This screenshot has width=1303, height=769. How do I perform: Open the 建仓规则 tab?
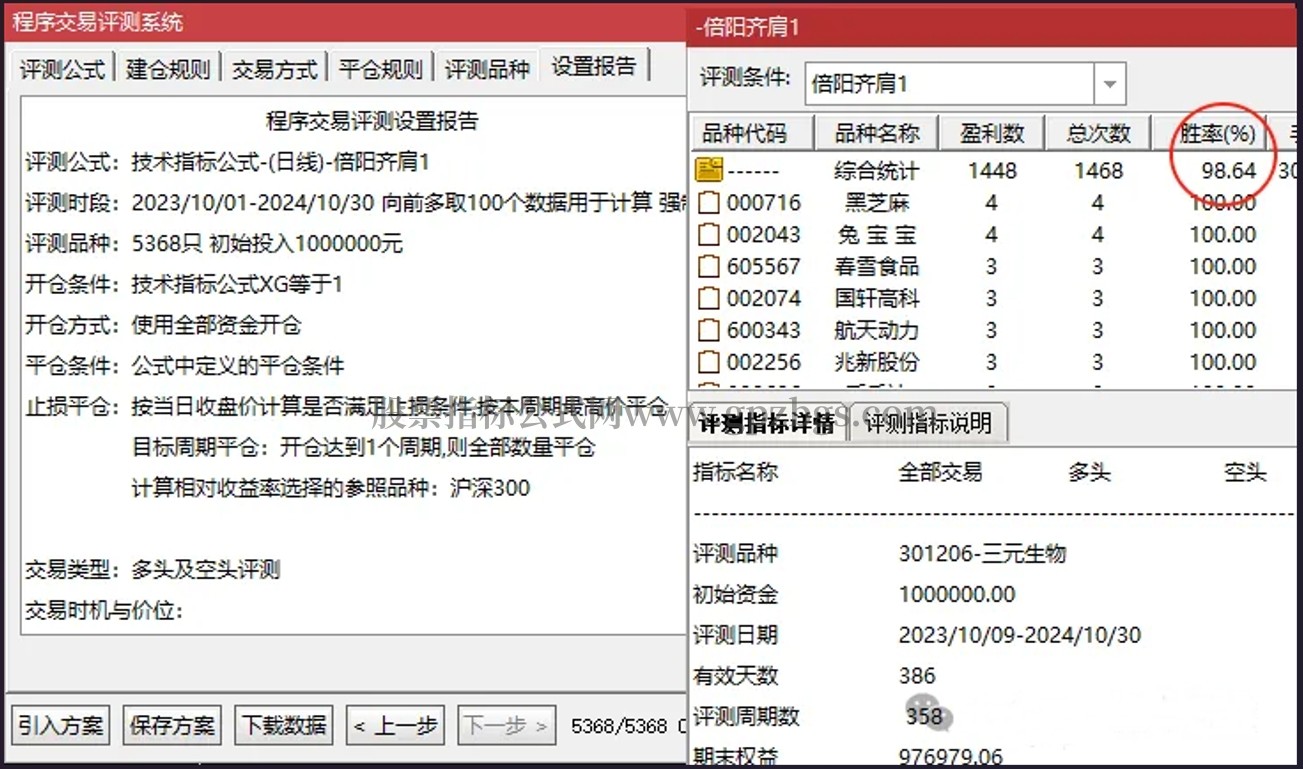(x=168, y=68)
